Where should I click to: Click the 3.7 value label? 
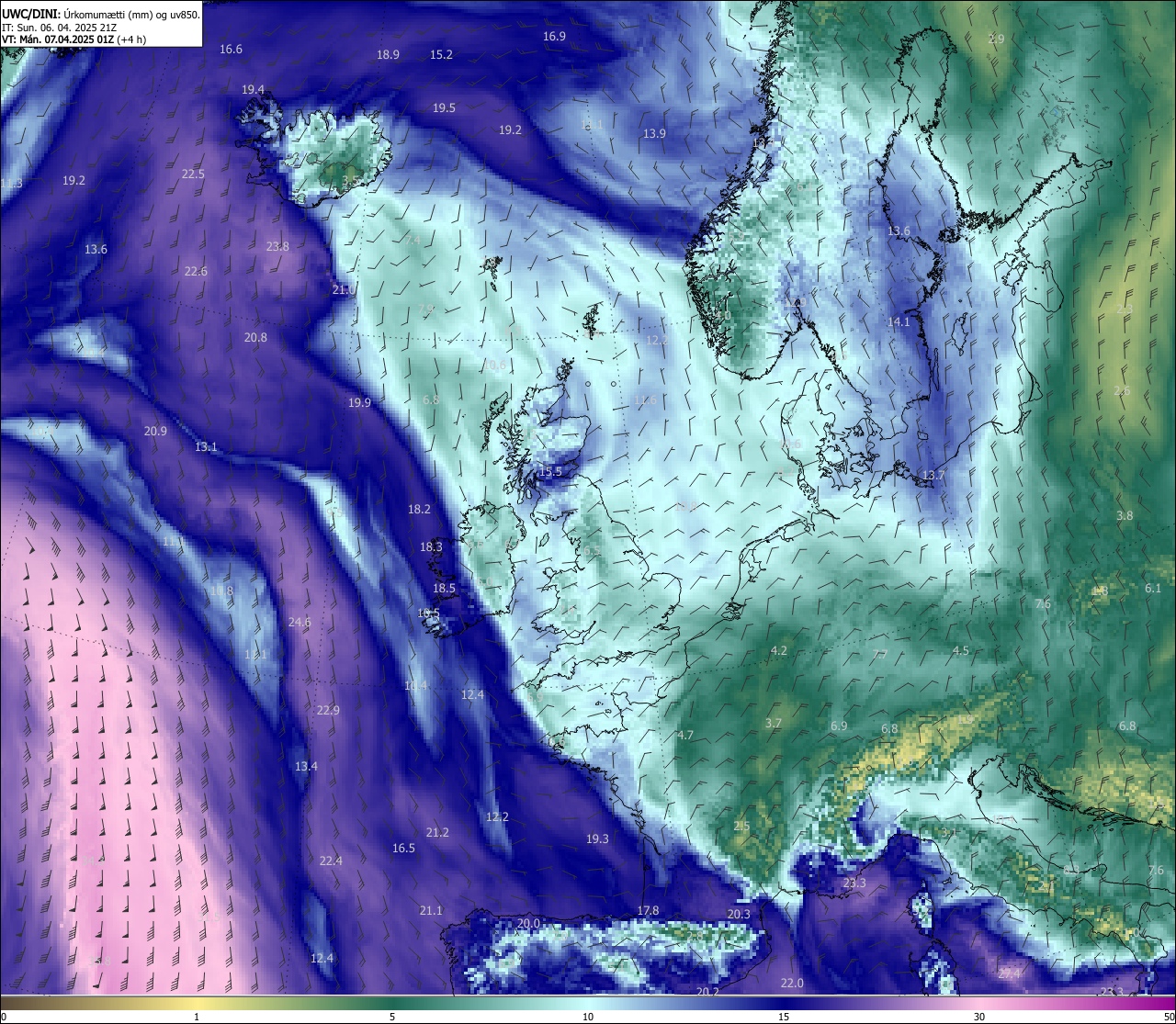tap(774, 724)
